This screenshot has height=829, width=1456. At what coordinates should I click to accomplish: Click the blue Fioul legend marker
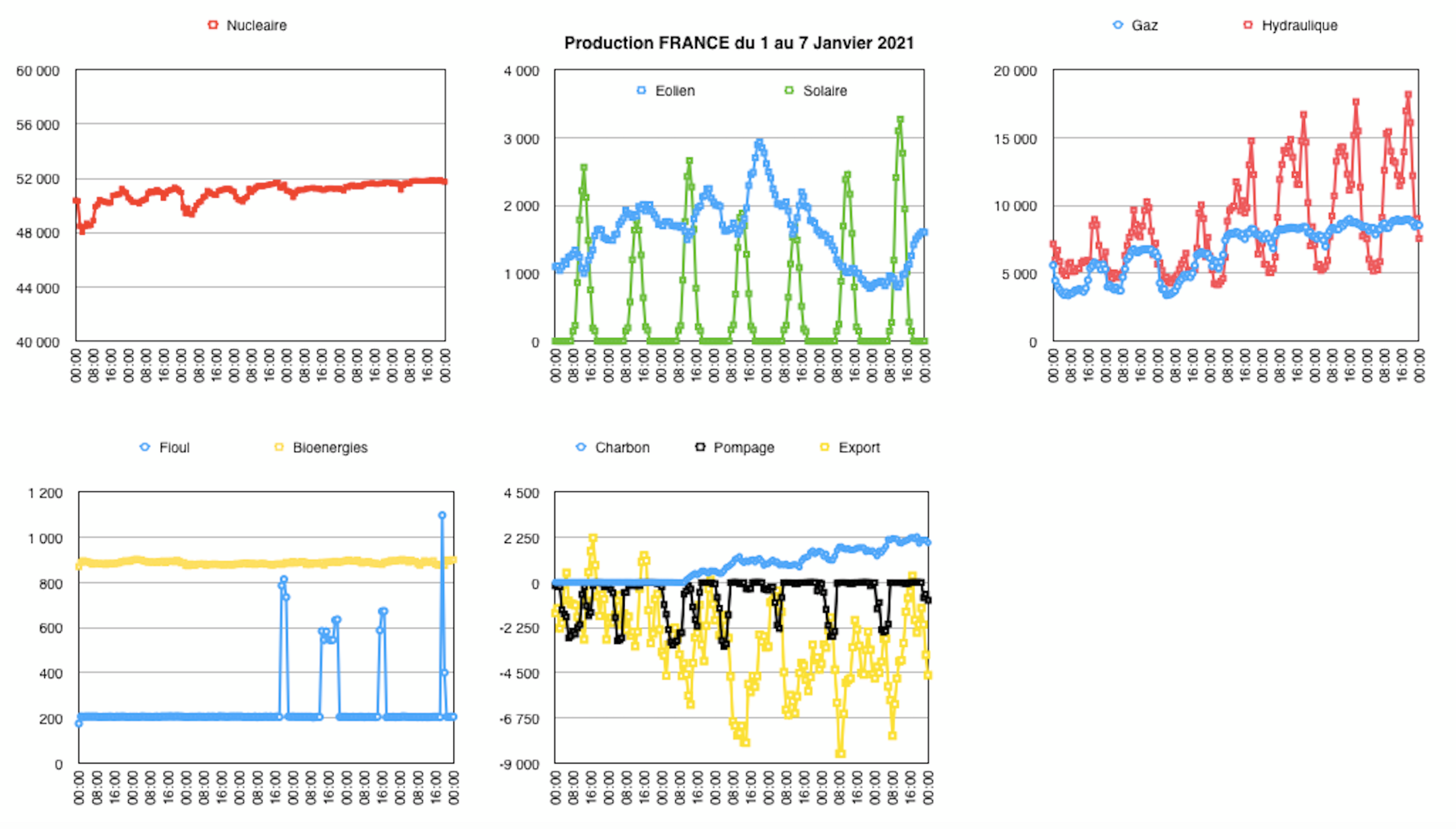pyautogui.click(x=145, y=448)
